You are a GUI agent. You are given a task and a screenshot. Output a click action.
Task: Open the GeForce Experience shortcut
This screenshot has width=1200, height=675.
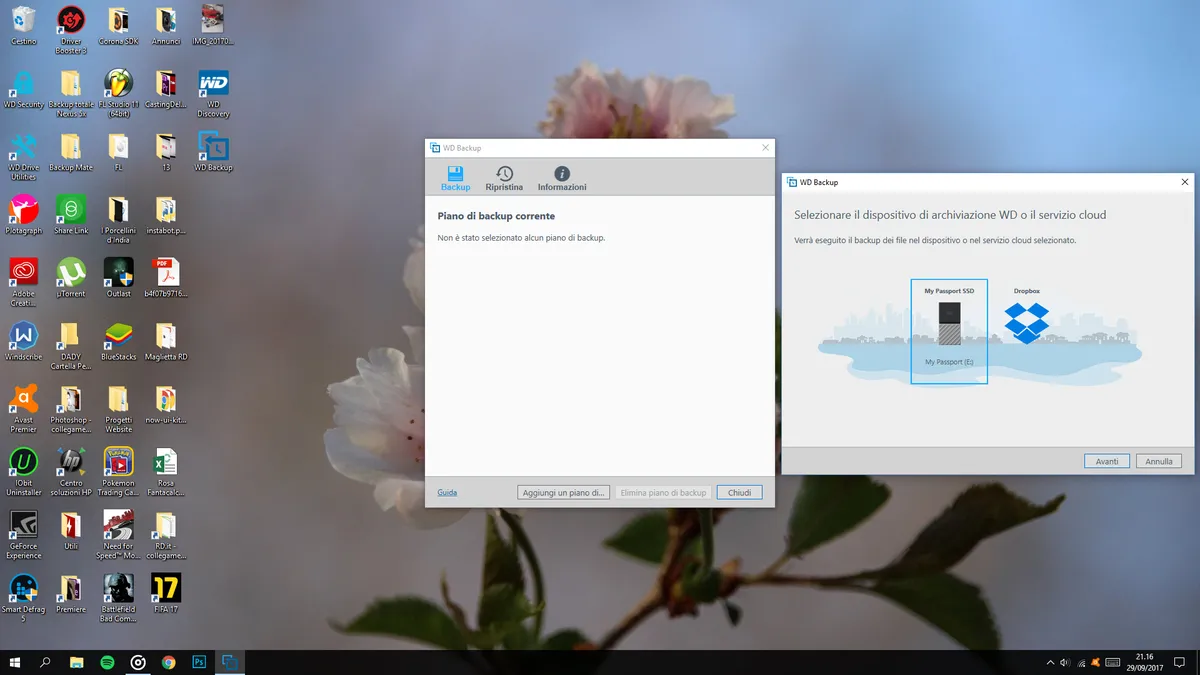coord(24,534)
